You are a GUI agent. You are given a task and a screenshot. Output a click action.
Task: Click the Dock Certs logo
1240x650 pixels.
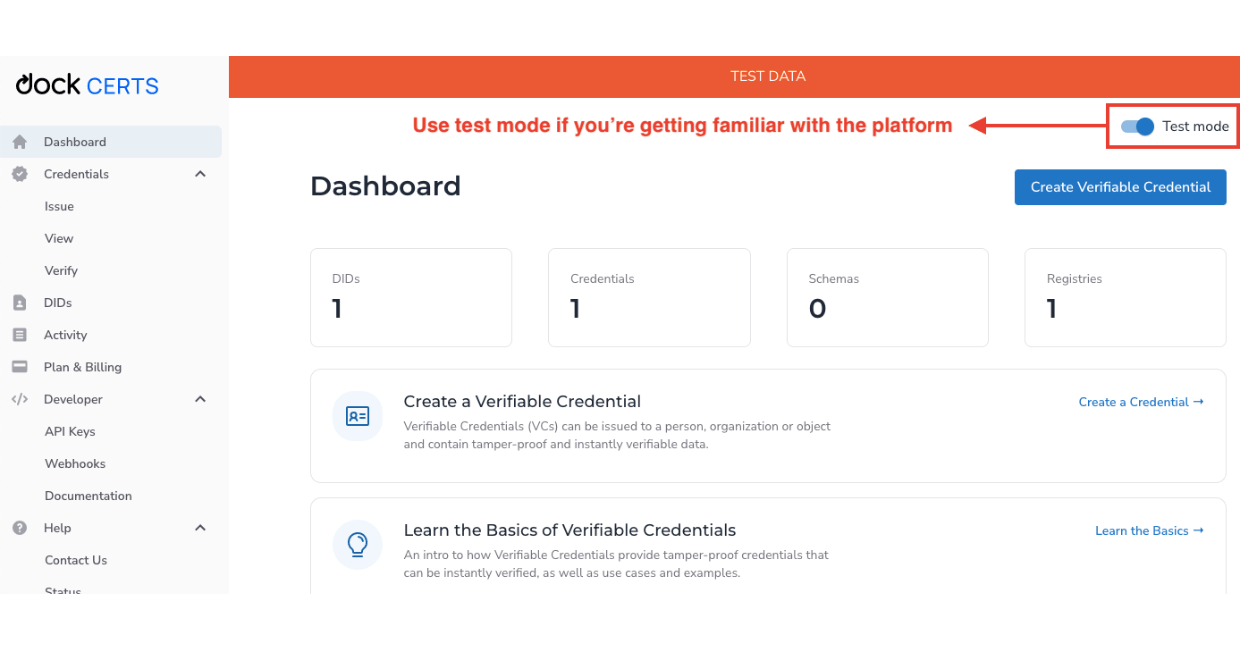pyautogui.click(x=87, y=85)
